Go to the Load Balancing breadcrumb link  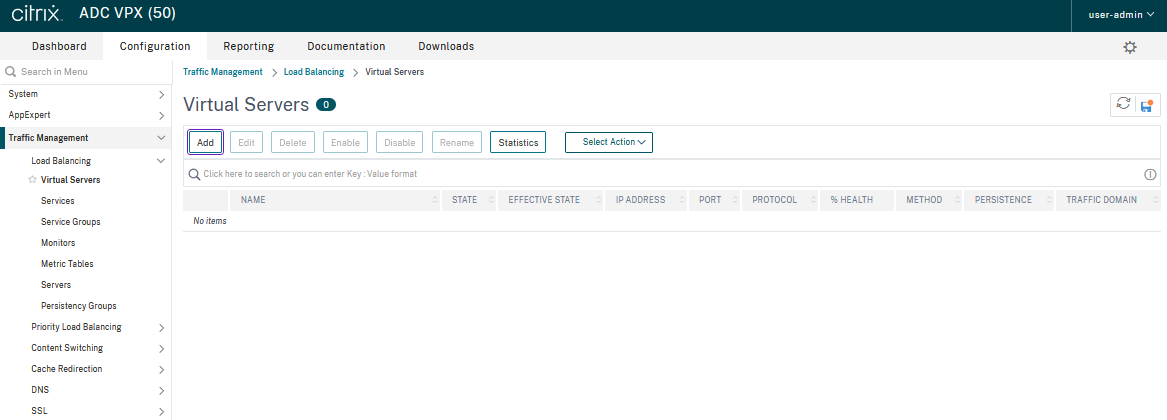pos(313,72)
